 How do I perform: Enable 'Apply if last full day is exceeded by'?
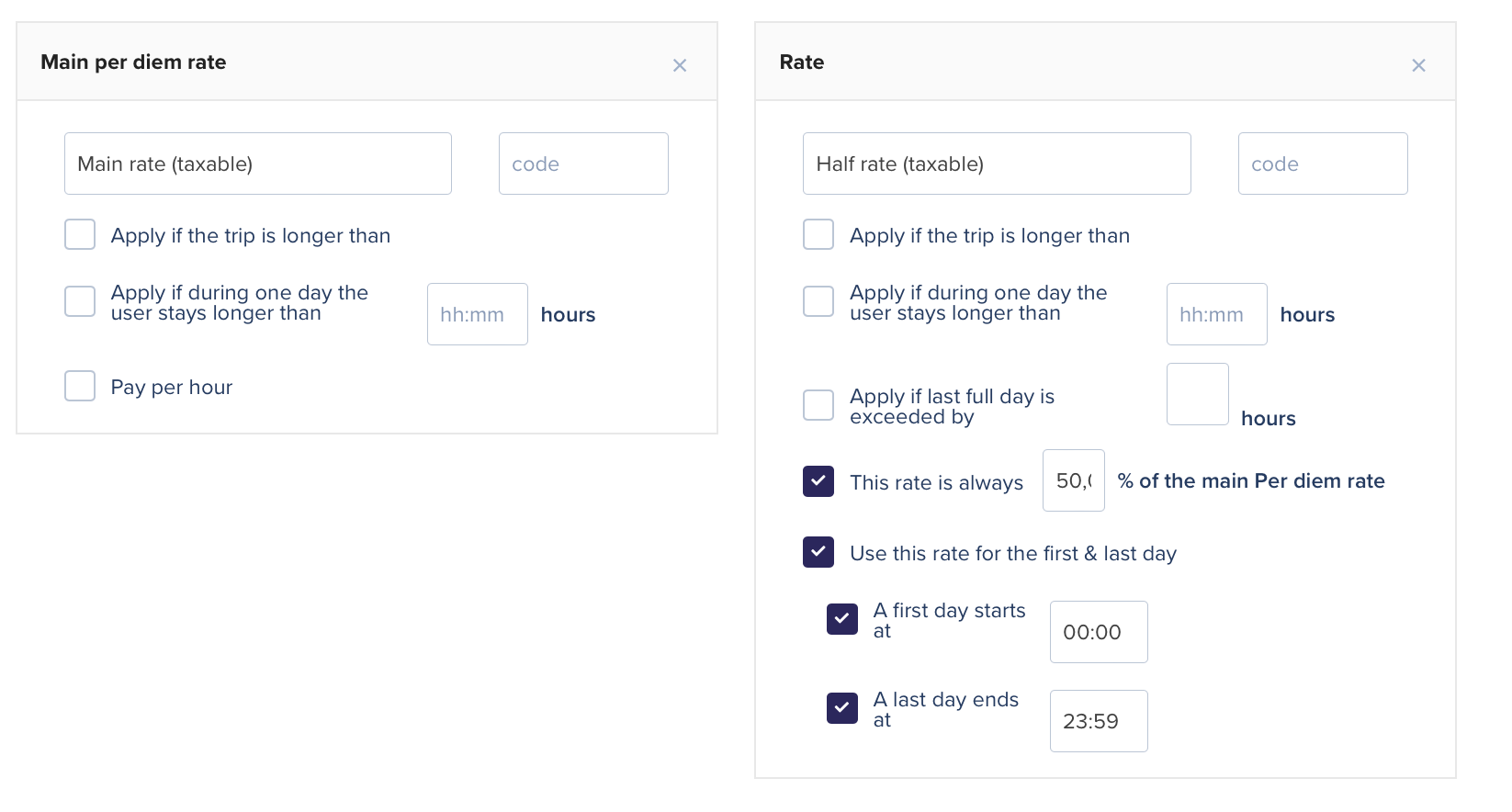[818, 405]
